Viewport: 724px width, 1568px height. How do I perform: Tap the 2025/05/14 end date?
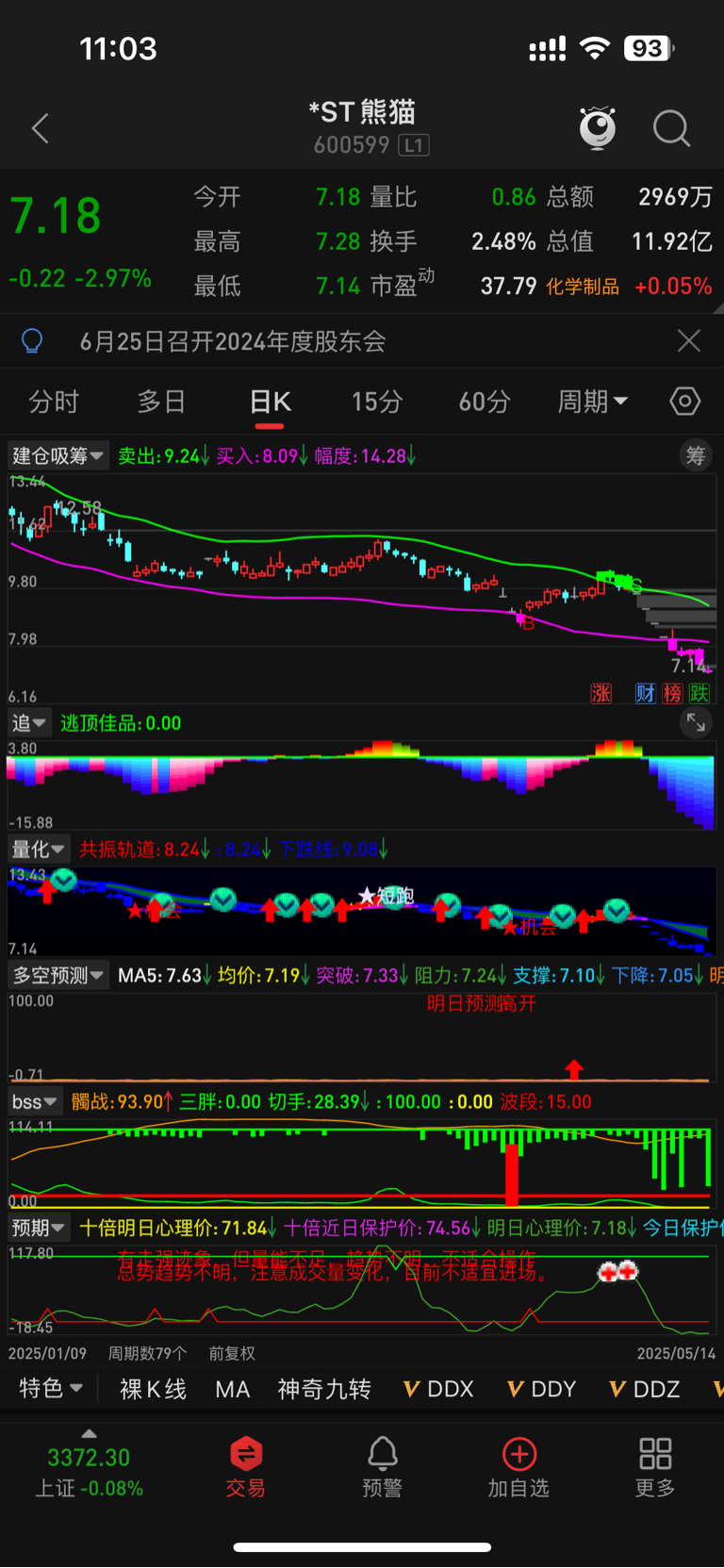point(676,1353)
